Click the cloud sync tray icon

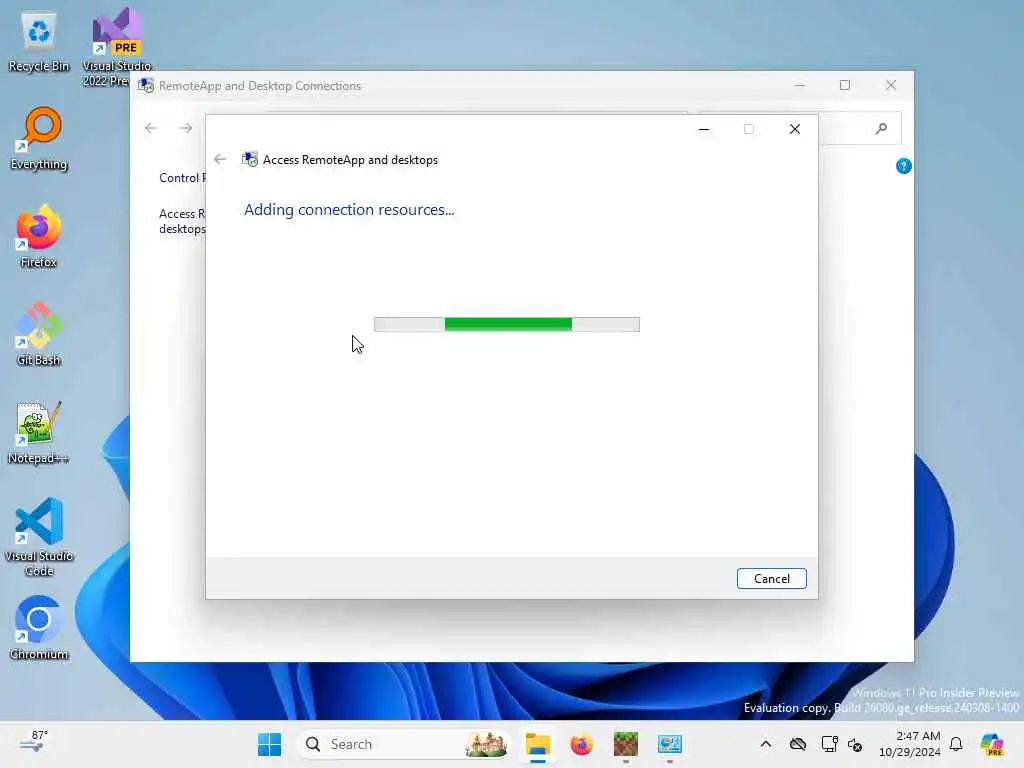click(x=797, y=744)
